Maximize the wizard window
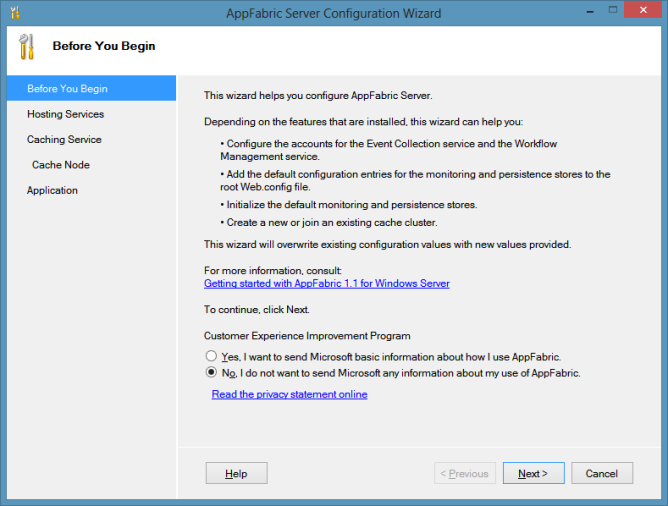Screen dimensions: 668x506 pyautogui.click(x=597, y=10)
